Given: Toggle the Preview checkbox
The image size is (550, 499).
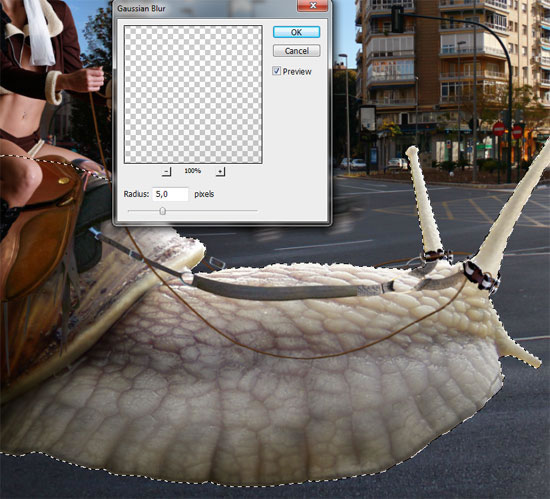Looking at the screenshot, I should pos(277,71).
